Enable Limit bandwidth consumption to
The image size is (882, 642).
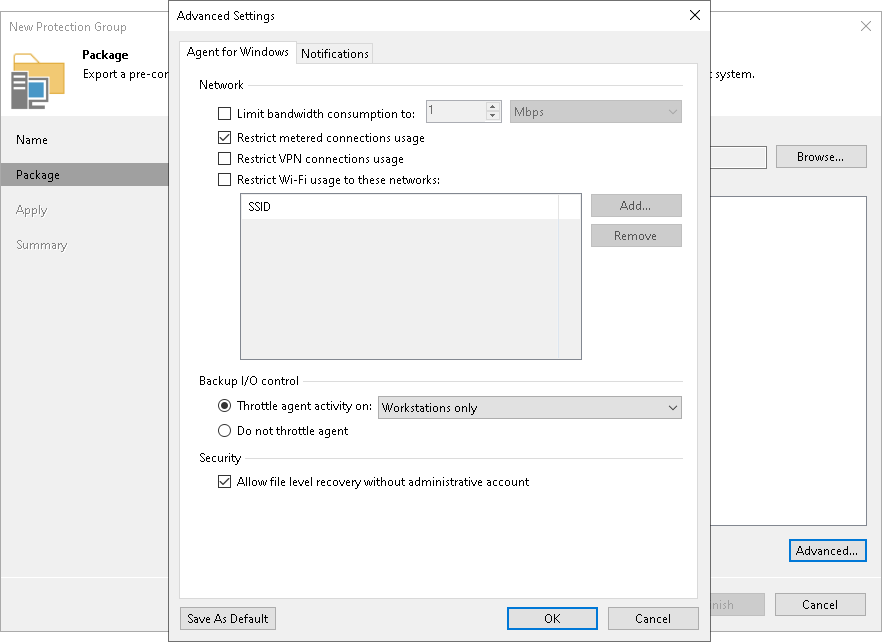(225, 113)
